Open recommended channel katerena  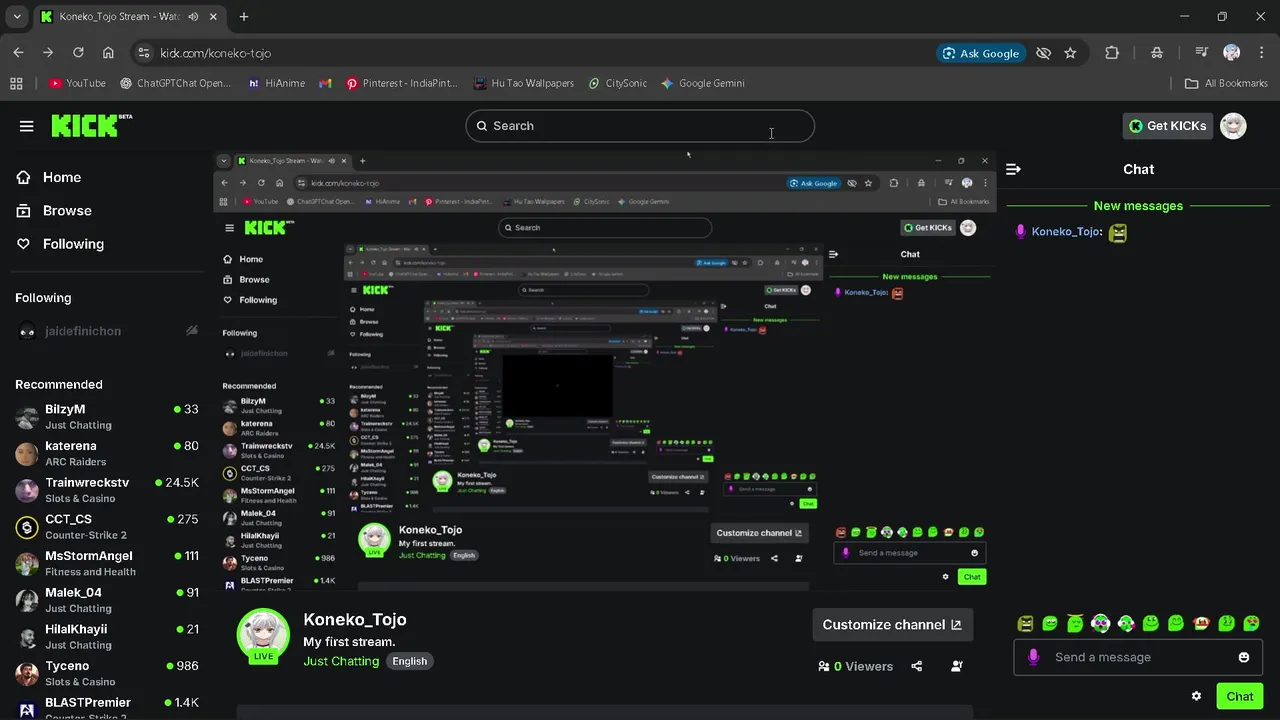point(106,453)
